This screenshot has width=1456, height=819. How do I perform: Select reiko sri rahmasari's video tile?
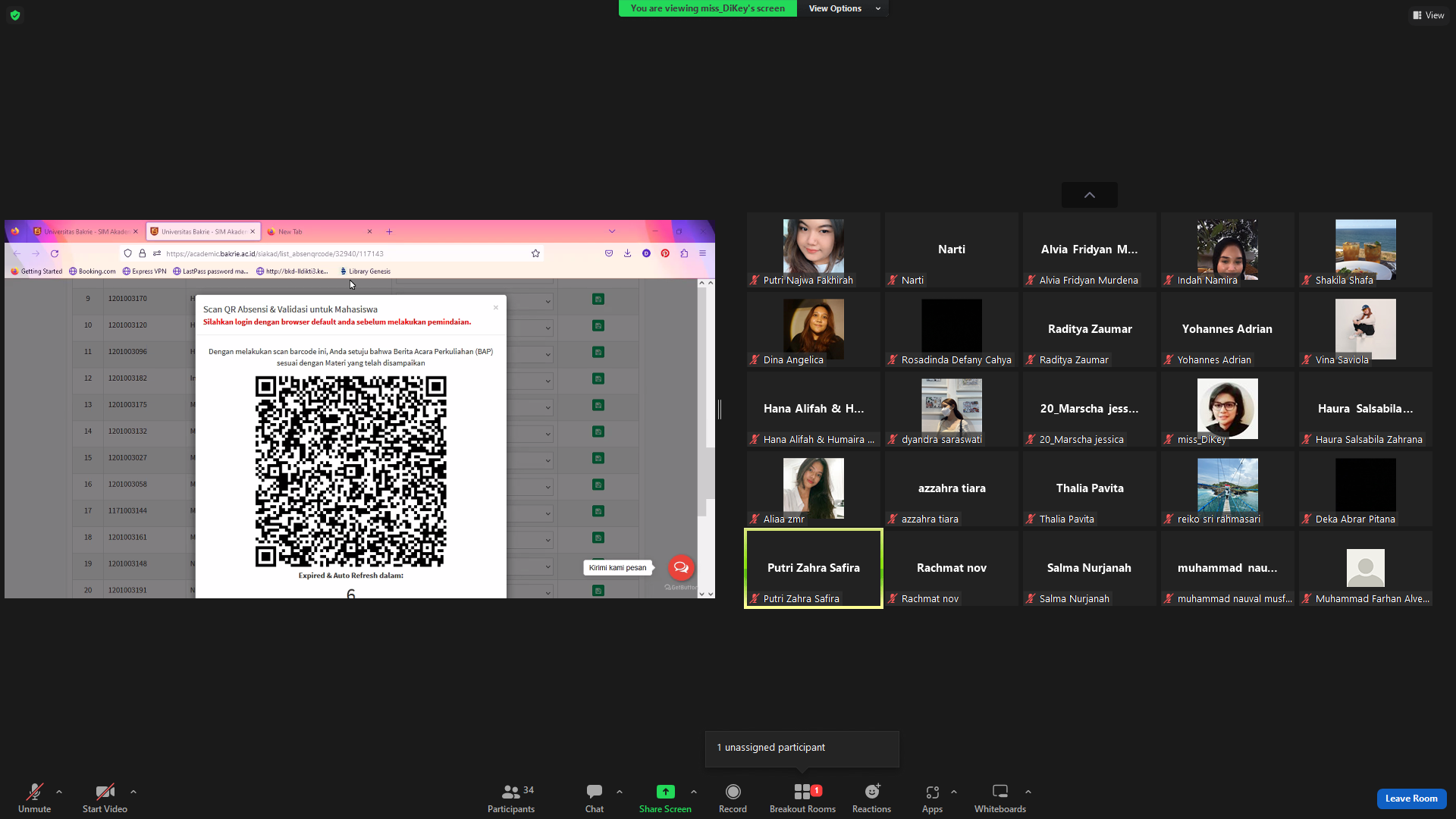click(1227, 489)
